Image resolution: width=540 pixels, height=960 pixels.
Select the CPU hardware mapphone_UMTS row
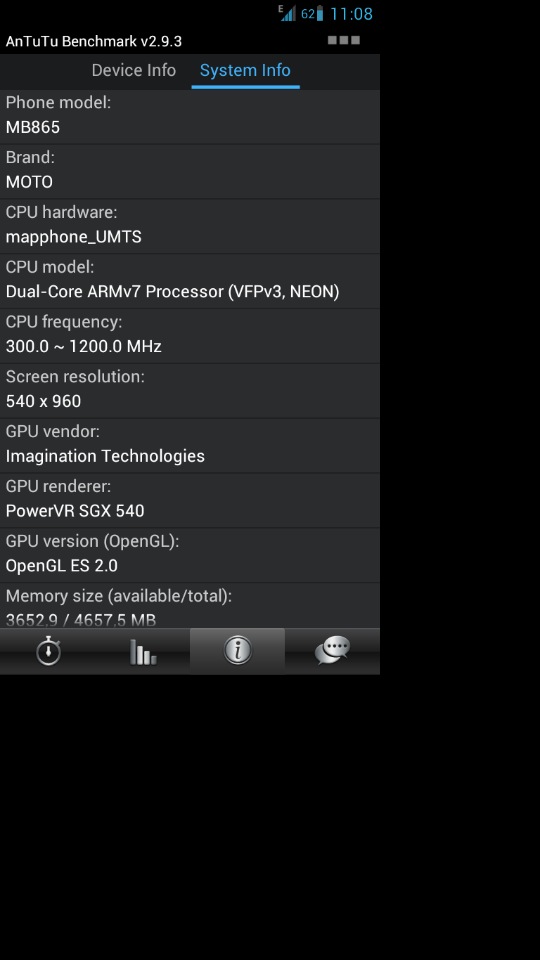click(190, 227)
